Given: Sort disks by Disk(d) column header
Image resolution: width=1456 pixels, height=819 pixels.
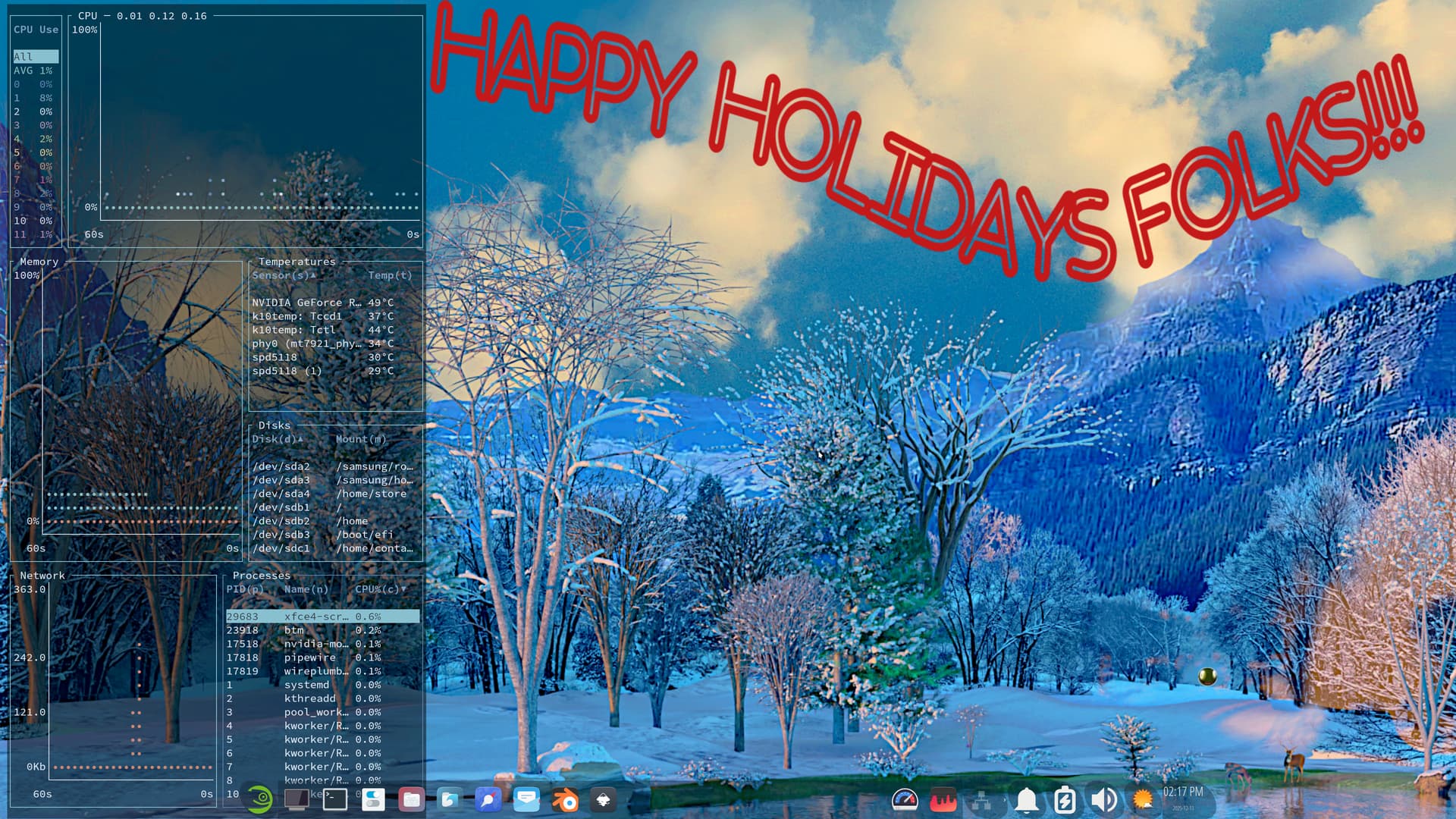Looking at the screenshot, I should (276, 439).
